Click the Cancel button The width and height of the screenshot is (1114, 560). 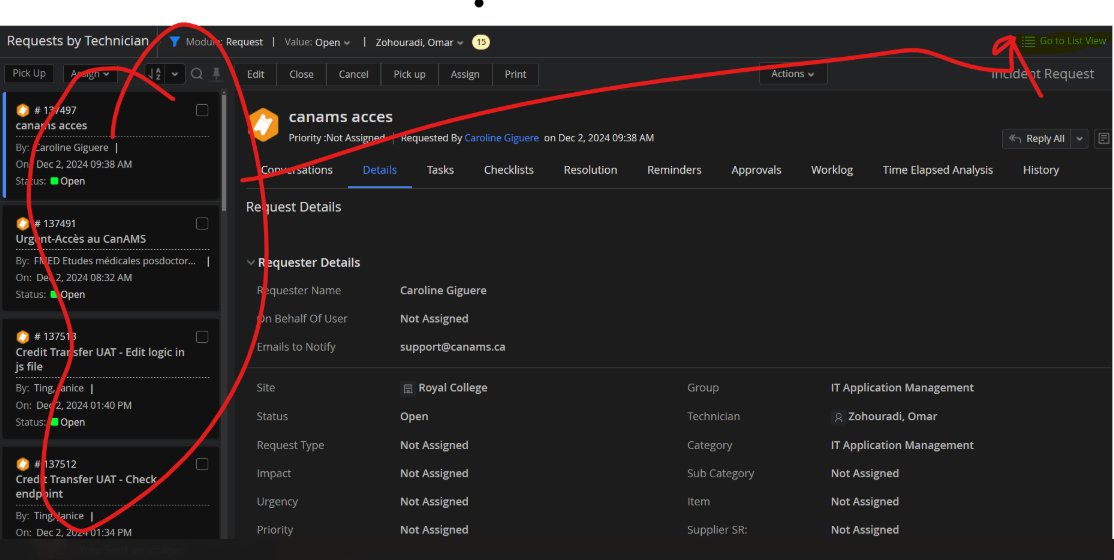click(353, 74)
